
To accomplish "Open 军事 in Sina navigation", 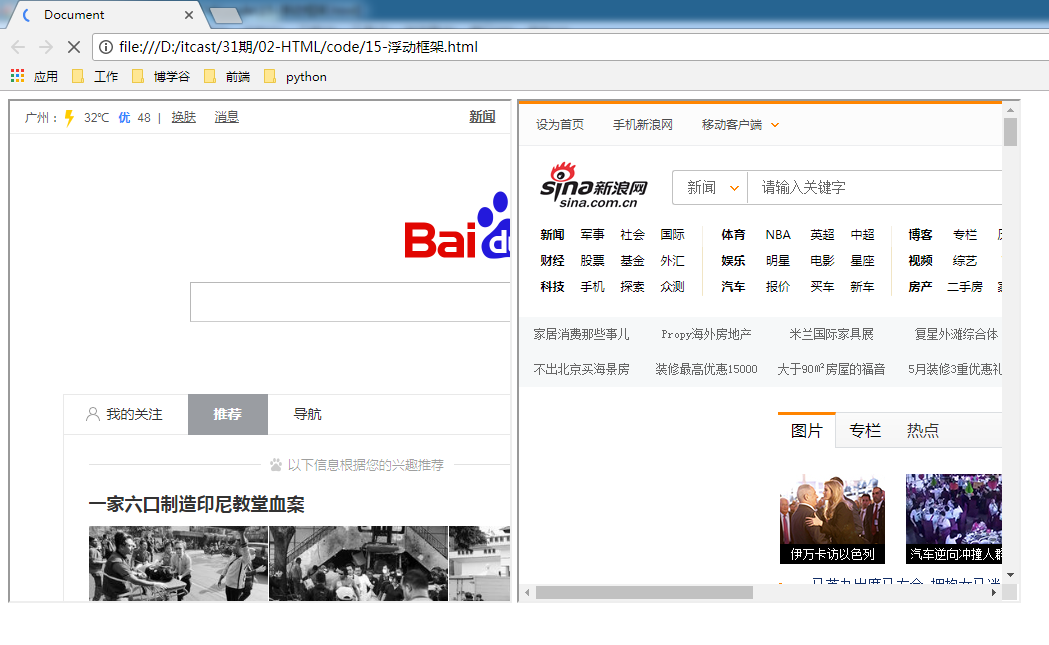I will pyautogui.click(x=592, y=235).
